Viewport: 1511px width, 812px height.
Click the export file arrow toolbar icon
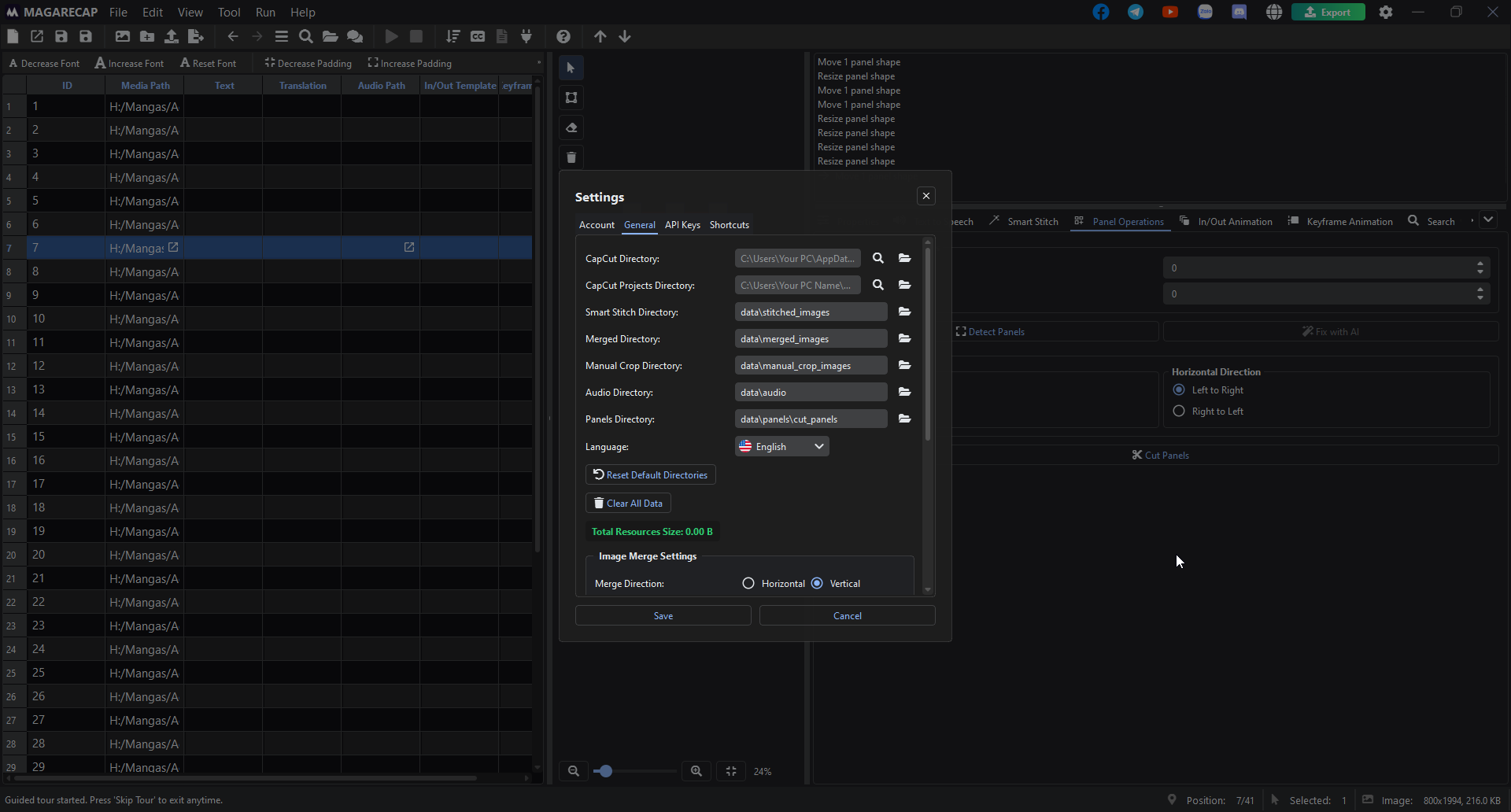(196, 36)
